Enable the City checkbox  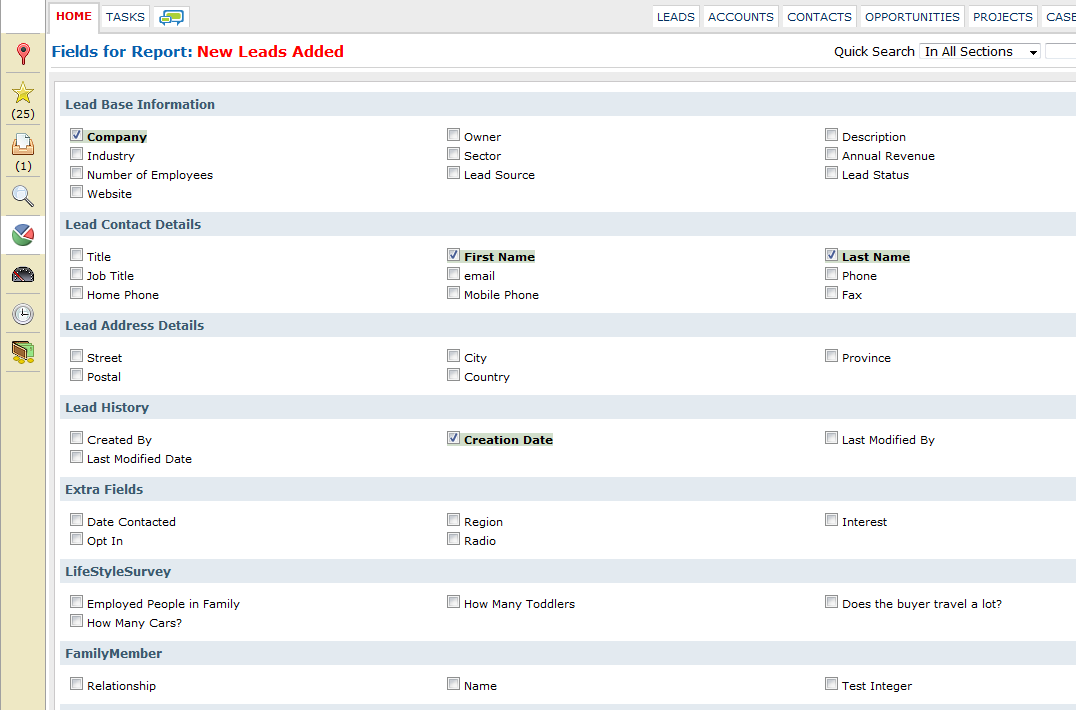pos(453,356)
